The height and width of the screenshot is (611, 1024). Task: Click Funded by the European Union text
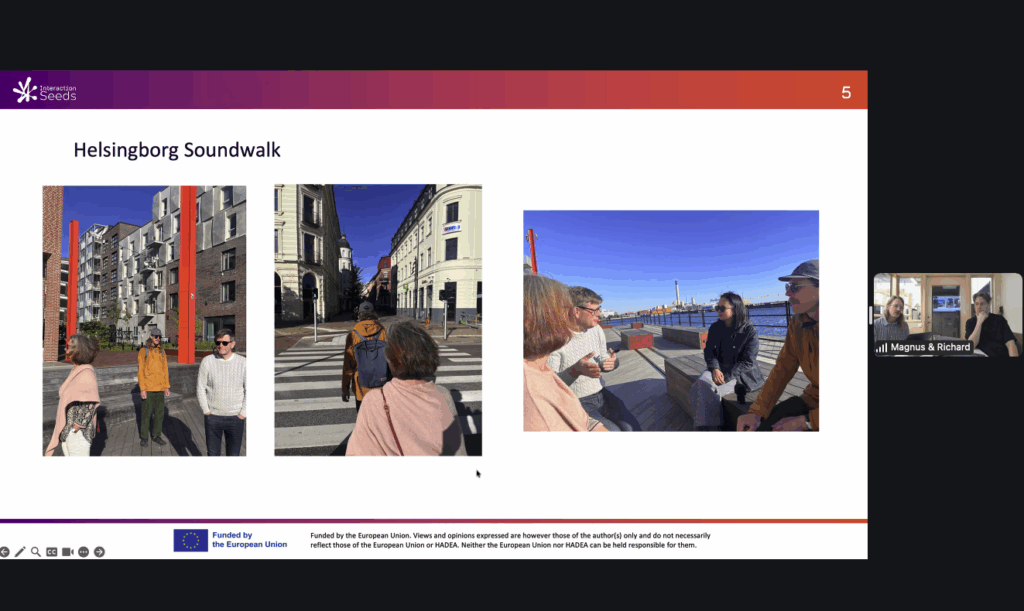point(249,540)
